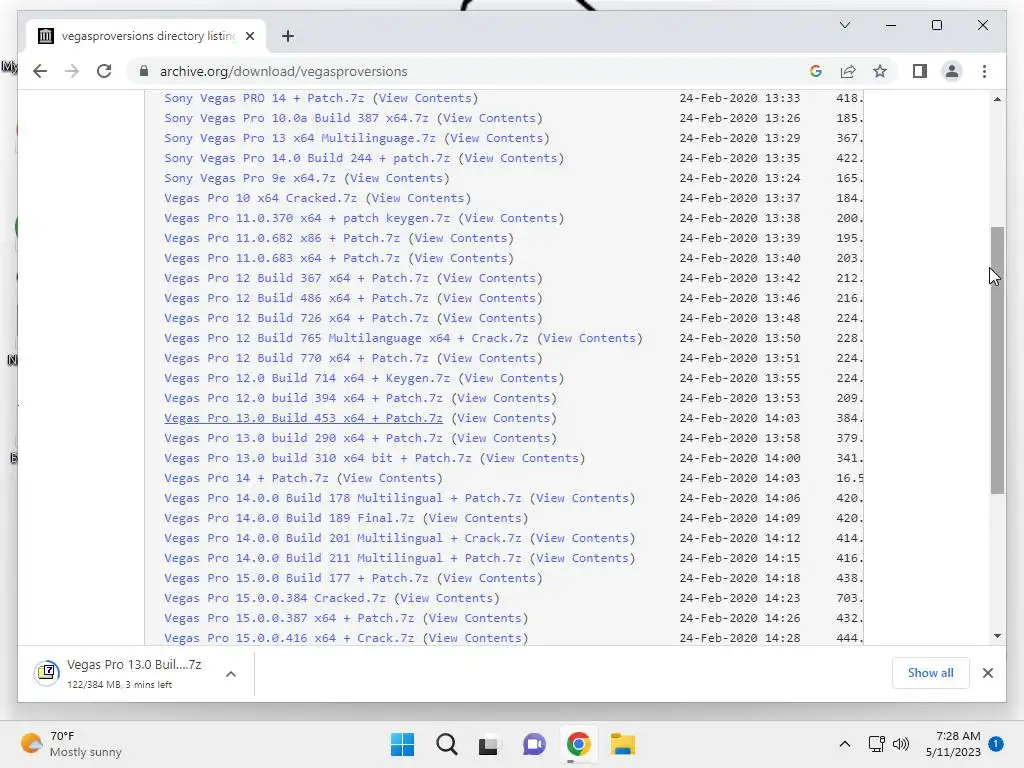This screenshot has width=1024, height=768.
Task: Close the vegasproversions tab
Action: (x=249, y=36)
